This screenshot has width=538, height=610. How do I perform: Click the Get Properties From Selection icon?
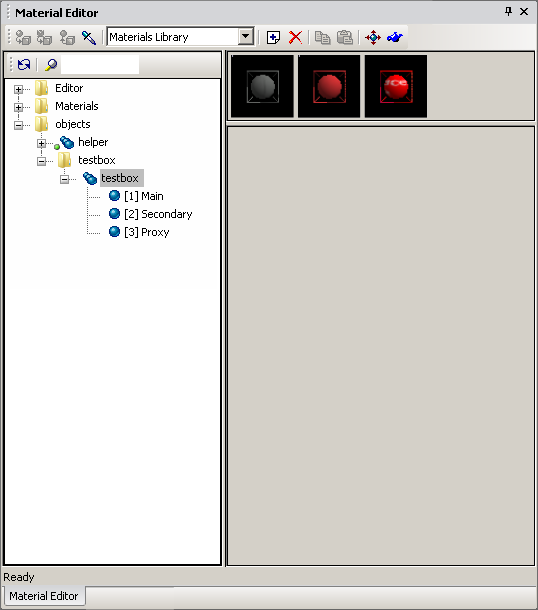pyautogui.click(x=67, y=37)
